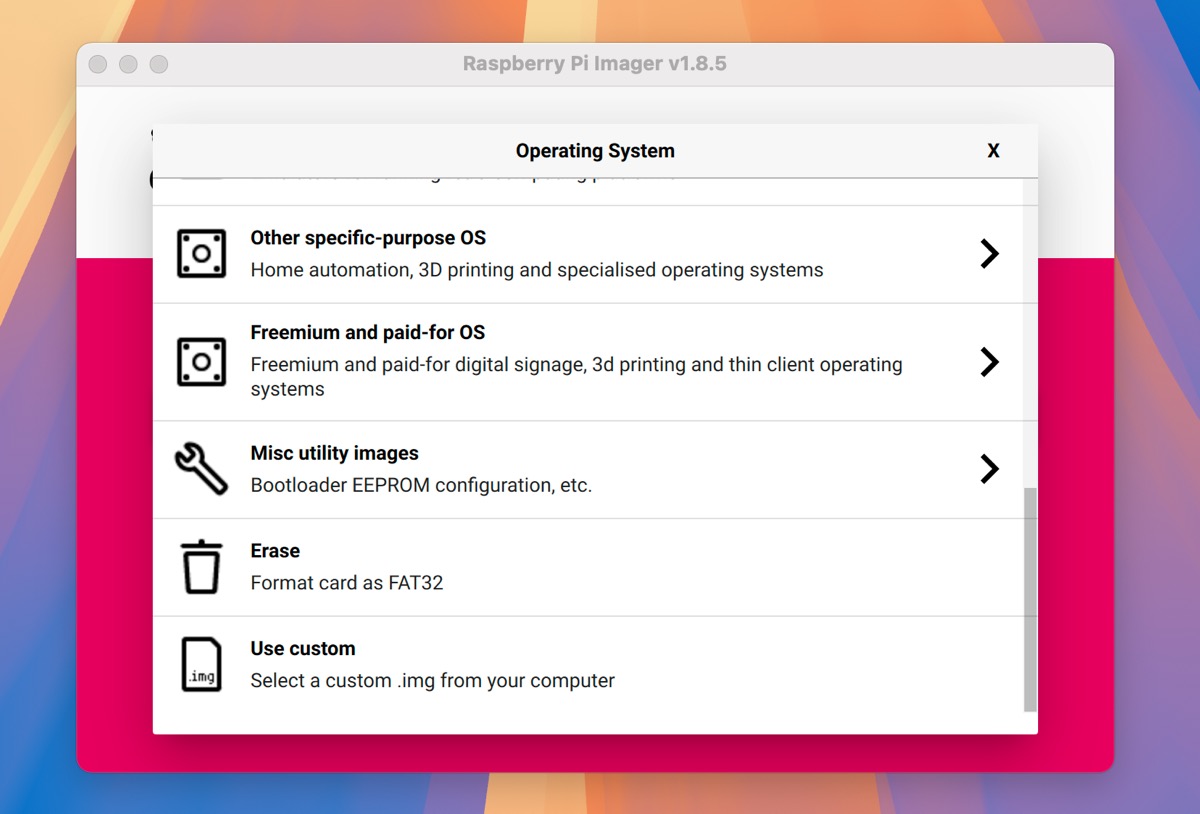This screenshot has width=1200, height=814.
Task: Open Misc utility images title text
Action: pyautogui.click(x=334, y=453)
